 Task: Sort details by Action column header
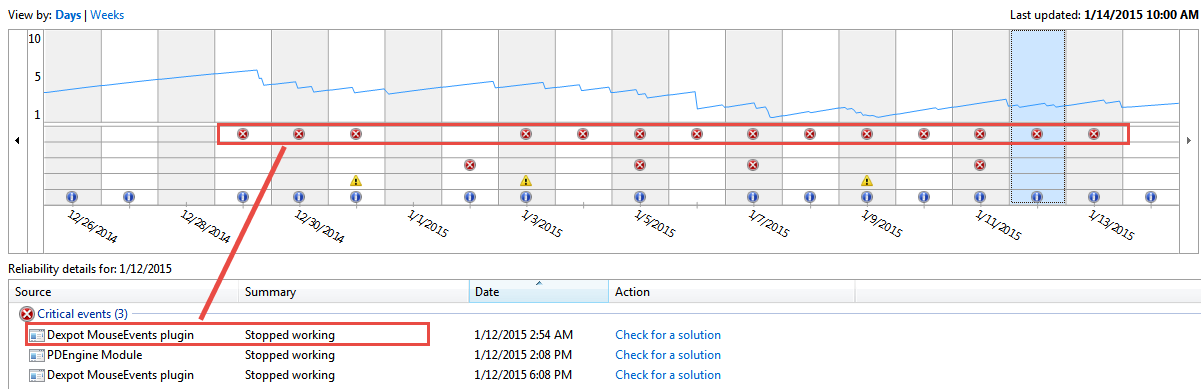click(x=731, y=292)
